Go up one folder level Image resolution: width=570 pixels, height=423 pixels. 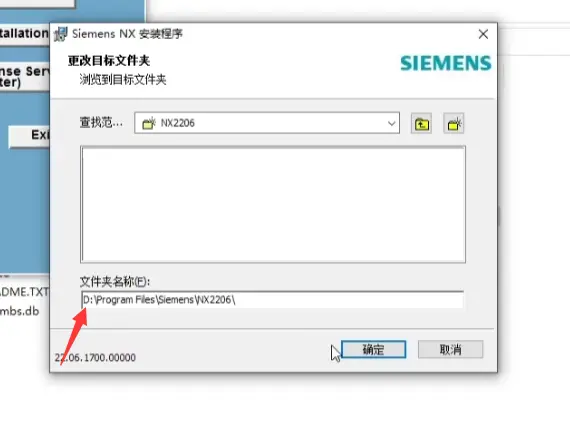421,124
